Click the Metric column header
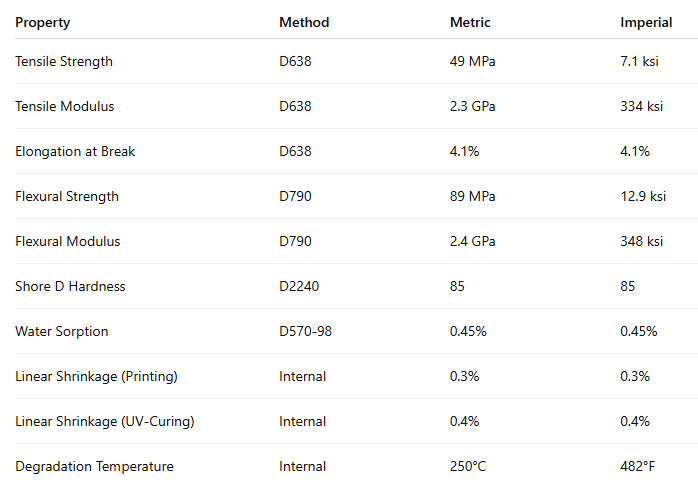This screenshot has width=698, height=495. click(x=470, y=22)
